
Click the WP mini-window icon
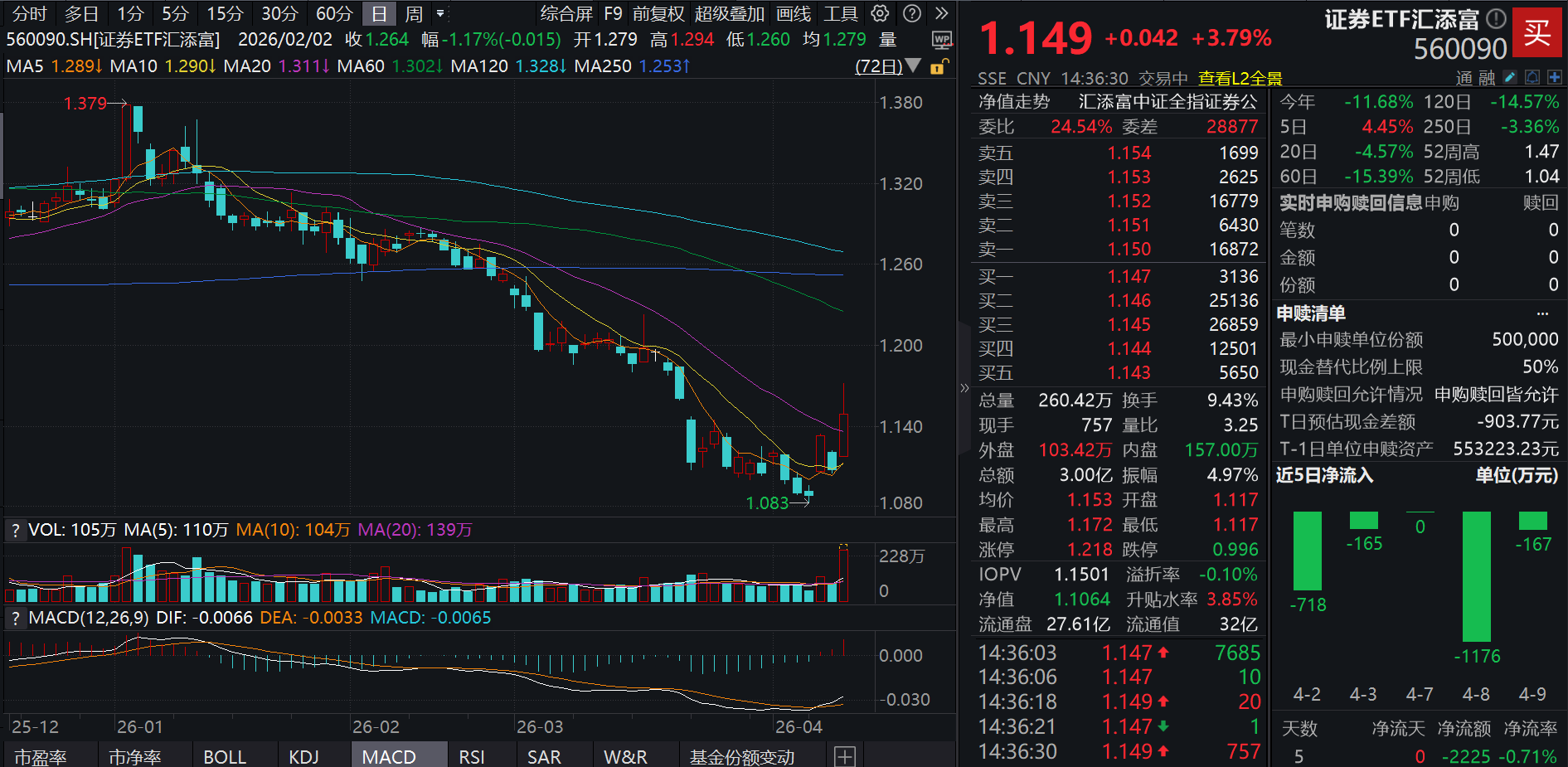(x=943, y=40)
